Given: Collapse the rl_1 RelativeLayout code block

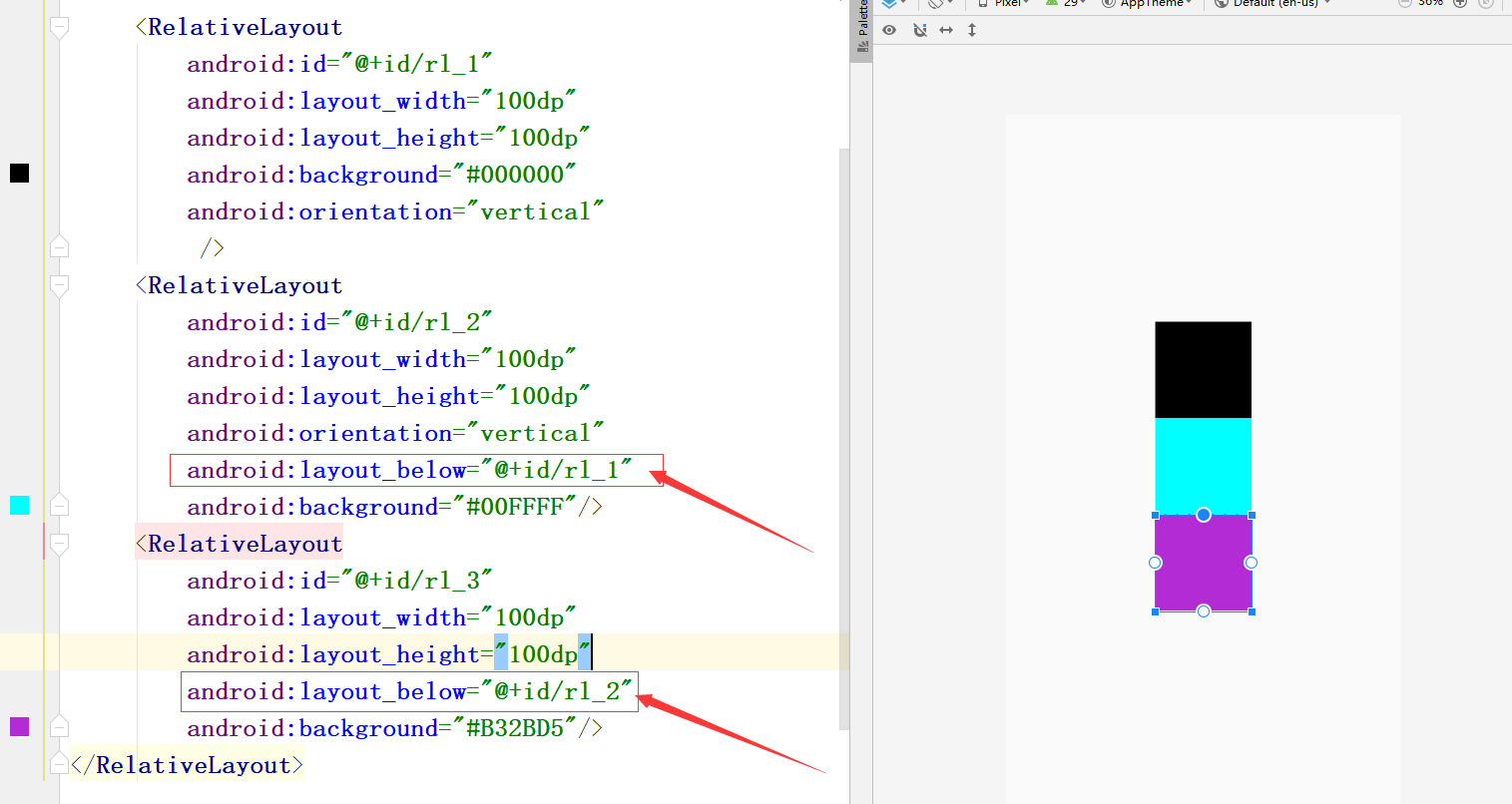Looking at the screenshot, I should pos(58,27).
